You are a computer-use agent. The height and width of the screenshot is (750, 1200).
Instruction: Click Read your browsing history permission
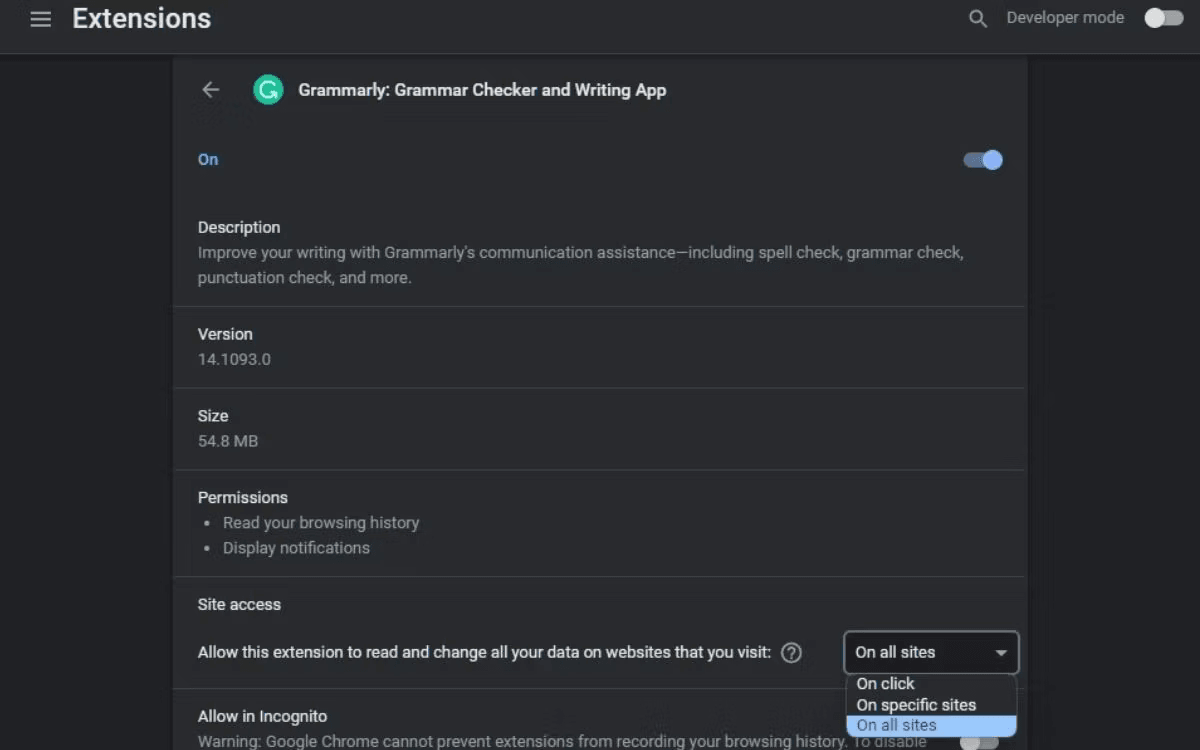(x=321, y=523)
